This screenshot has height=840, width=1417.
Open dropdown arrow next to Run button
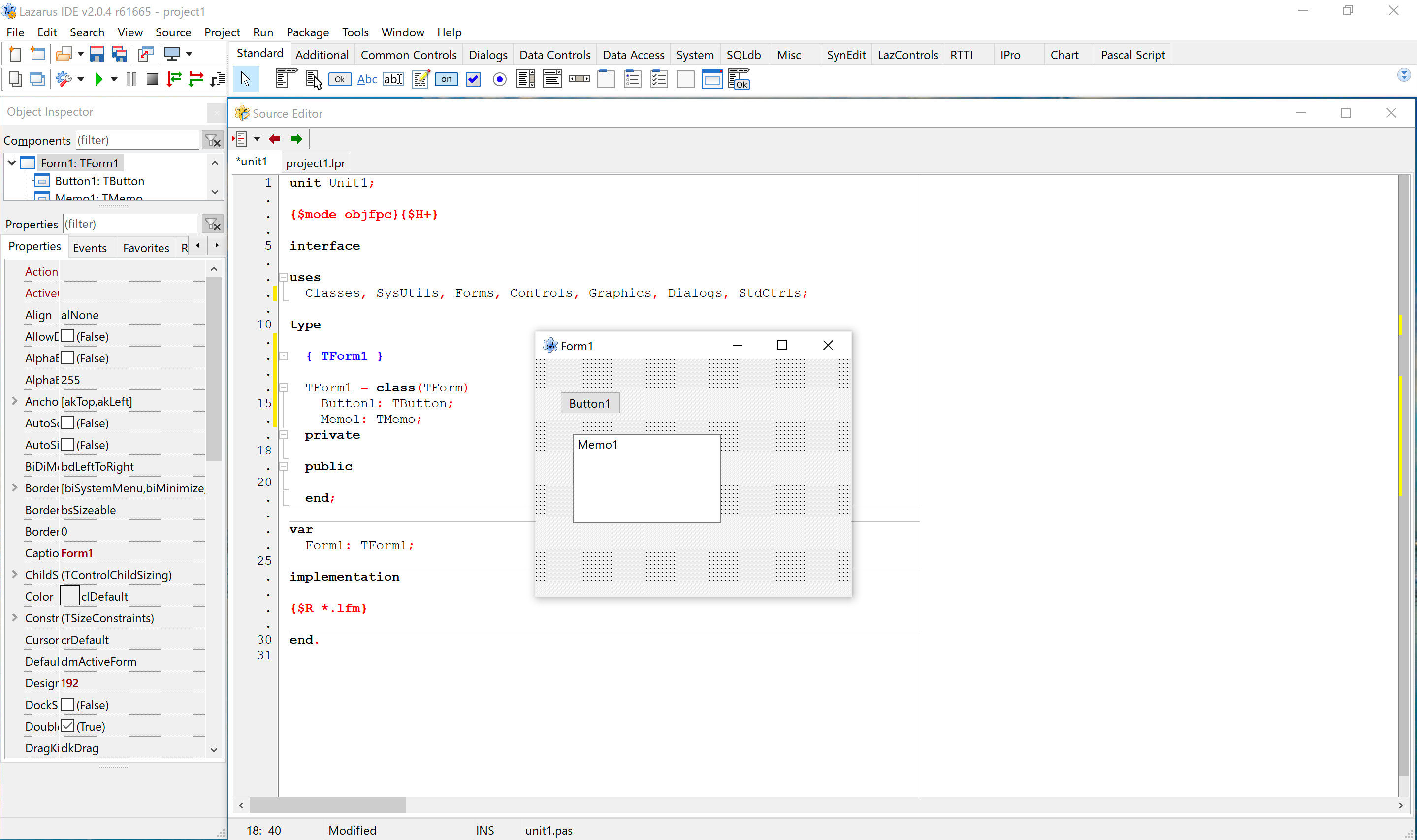[114, 79]
